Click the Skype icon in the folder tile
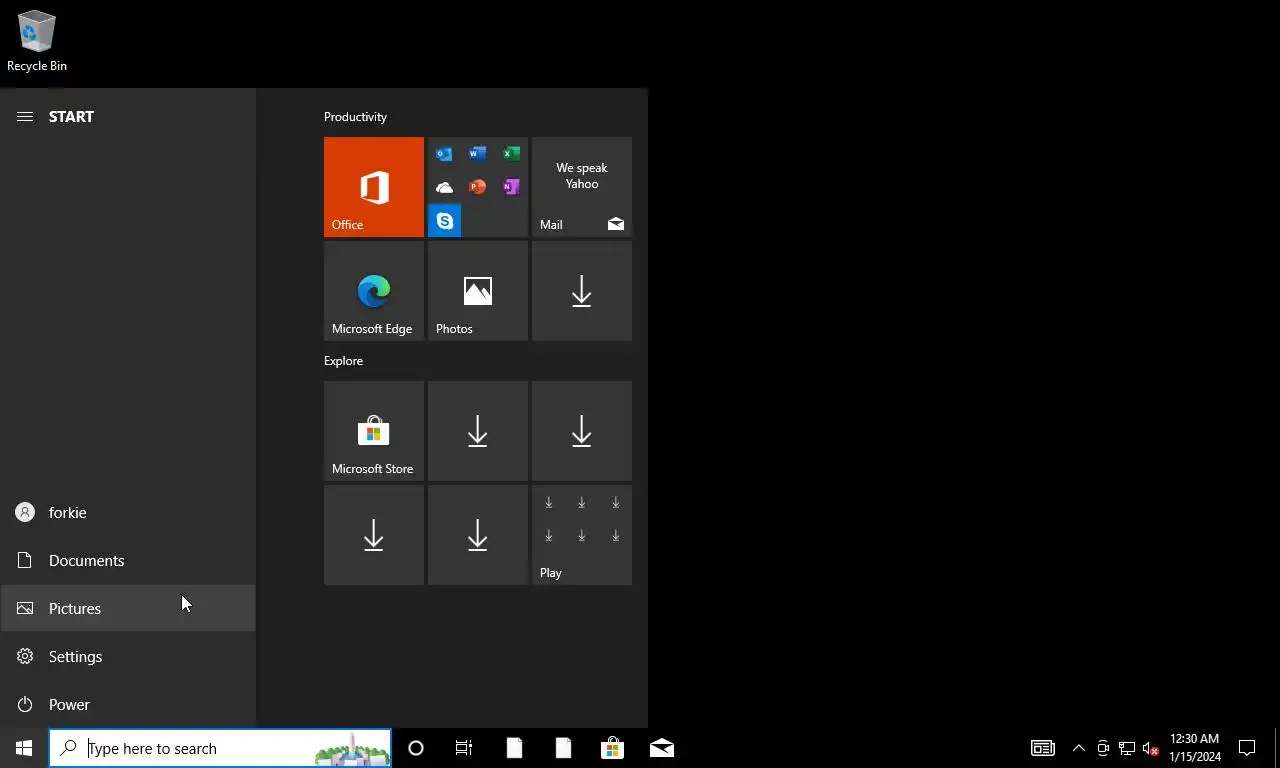This screenshot has height=768, width=1280. pyautogui.click(x=444, y=220)
